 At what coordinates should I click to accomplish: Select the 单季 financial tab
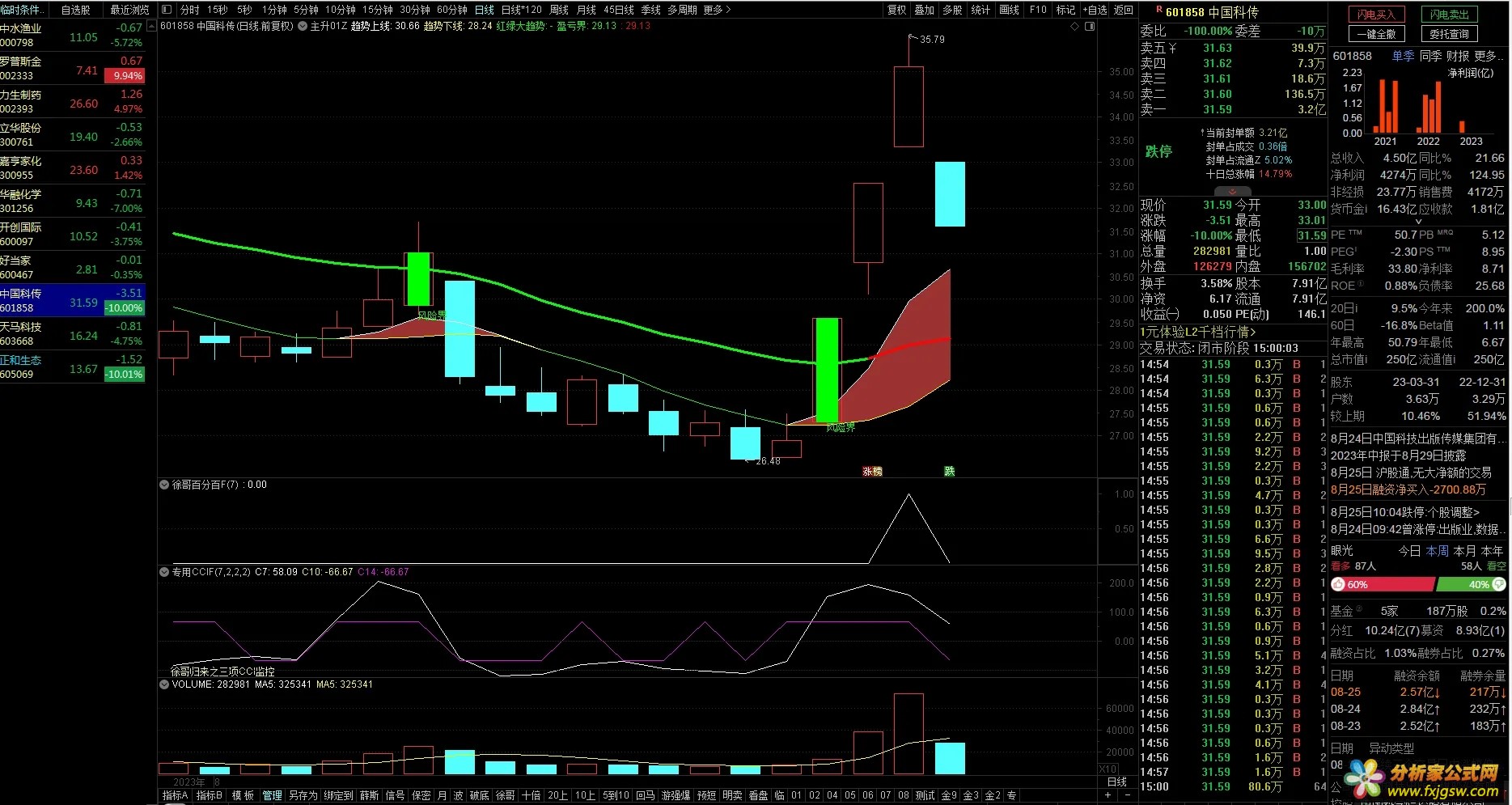coord(1403,56)
